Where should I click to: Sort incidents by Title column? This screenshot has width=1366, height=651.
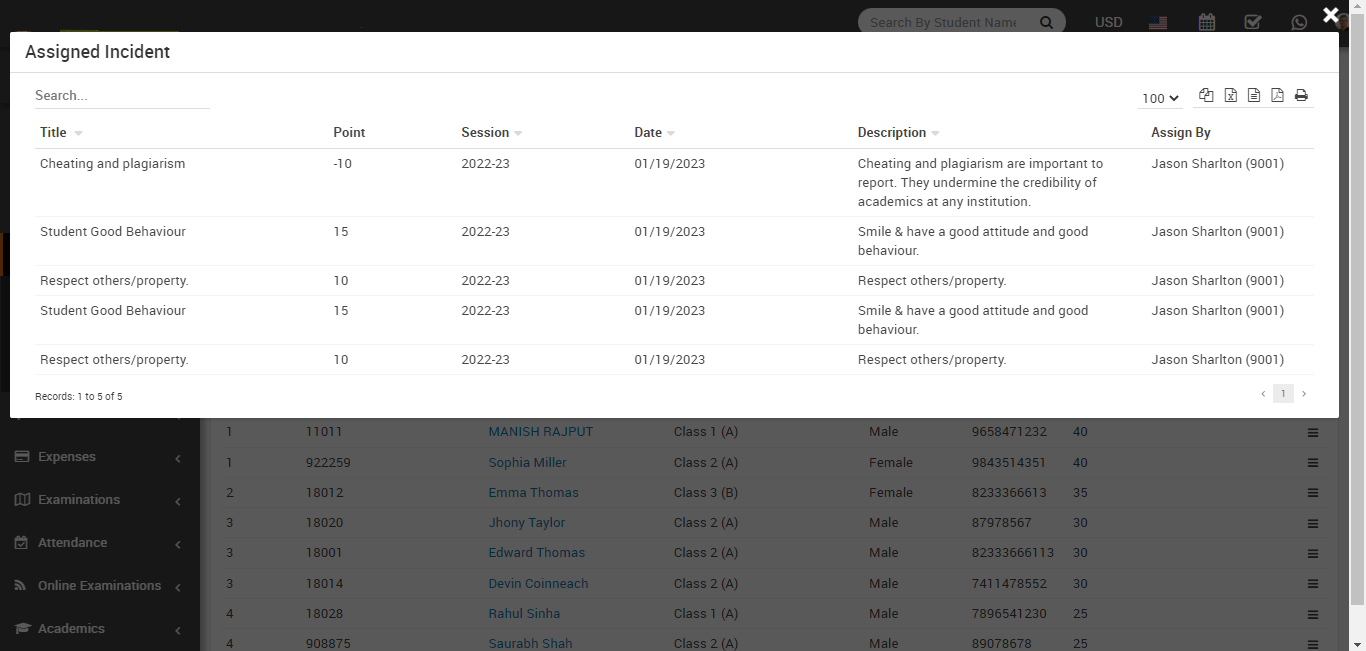[x=54, y=133]
